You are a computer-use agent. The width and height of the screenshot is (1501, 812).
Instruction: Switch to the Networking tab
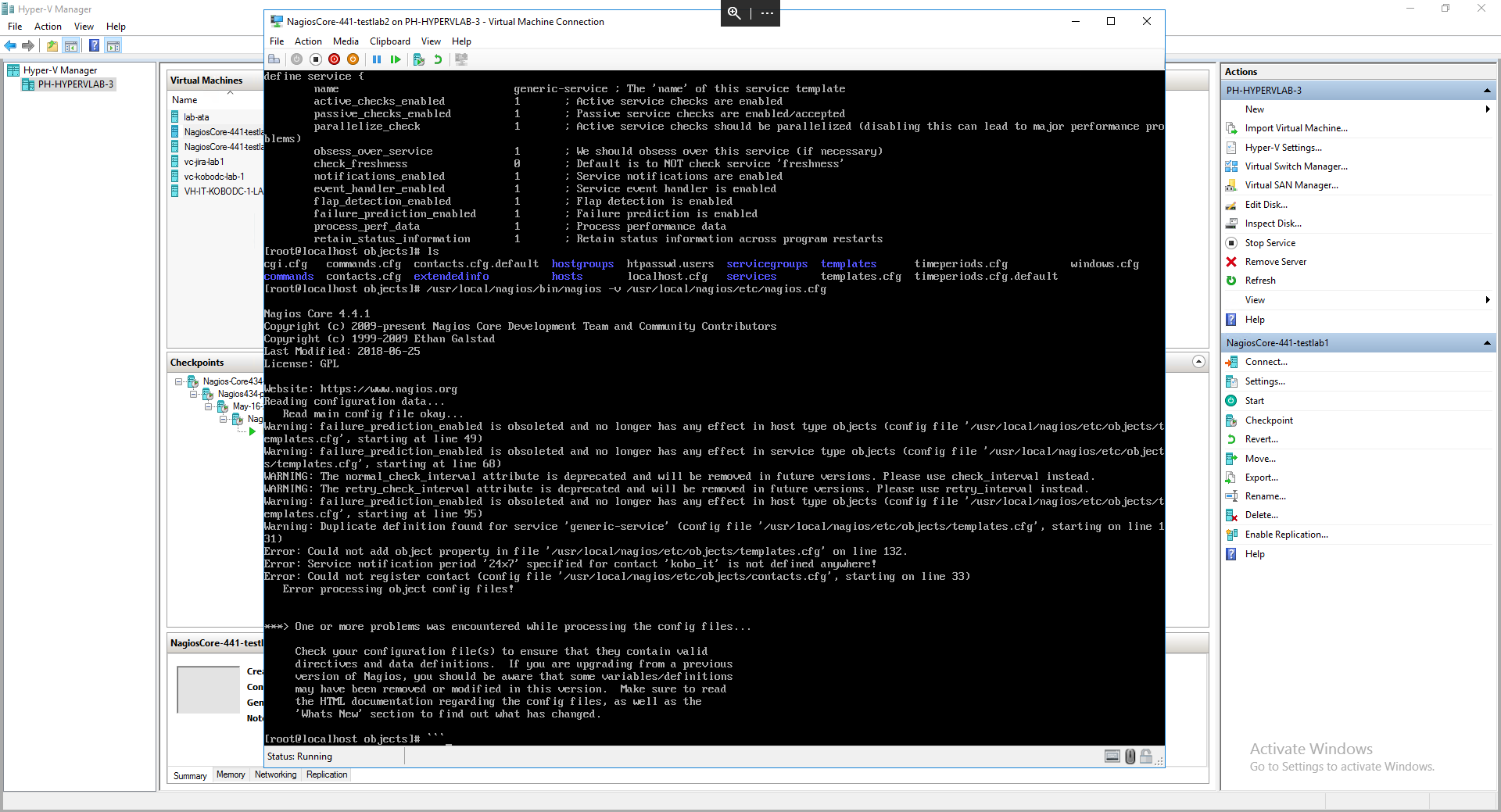(275, 774)
